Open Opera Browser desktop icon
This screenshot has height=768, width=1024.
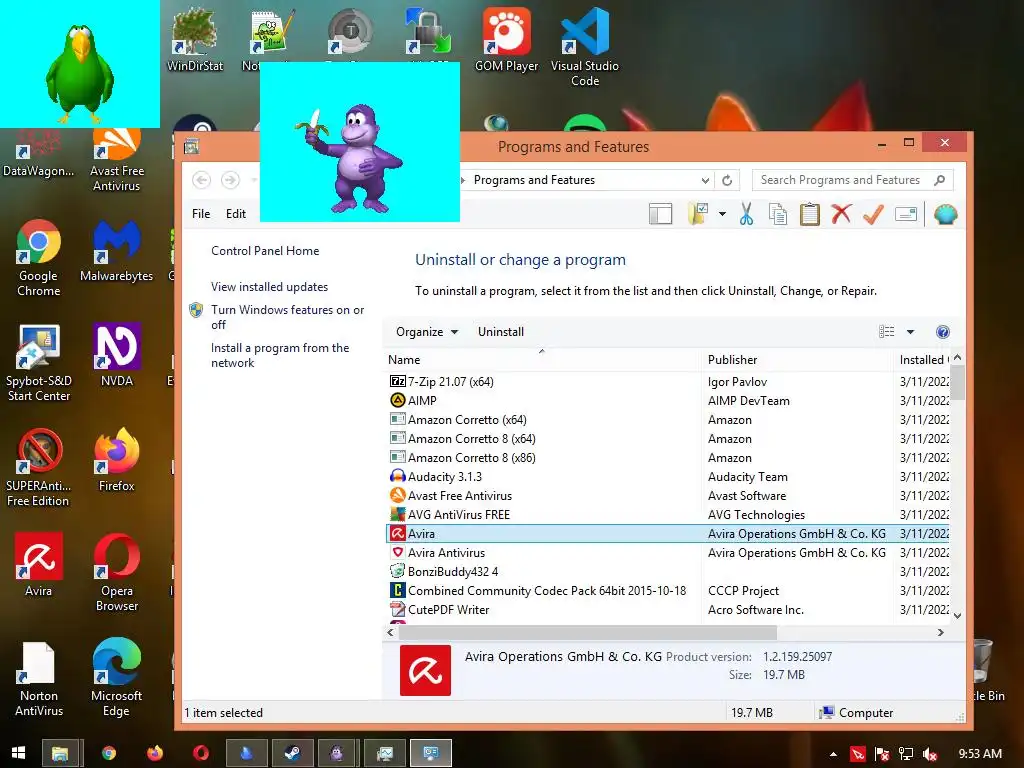(117, 573)
